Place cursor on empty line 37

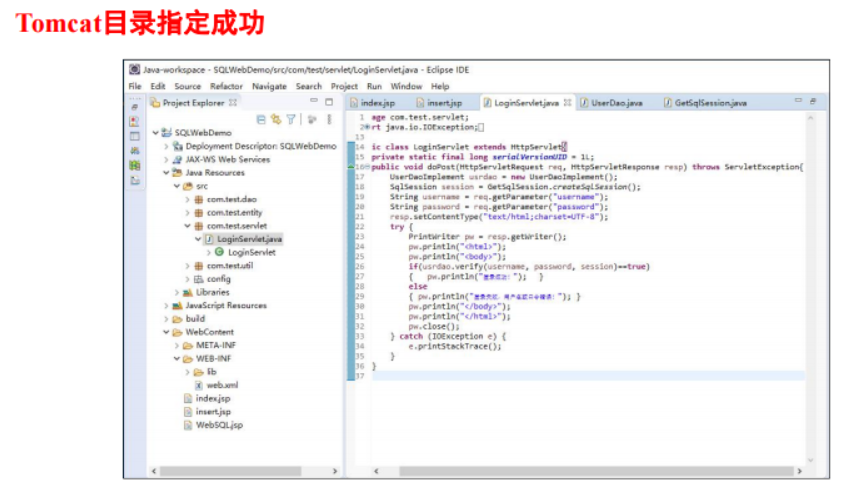(588, 376)
